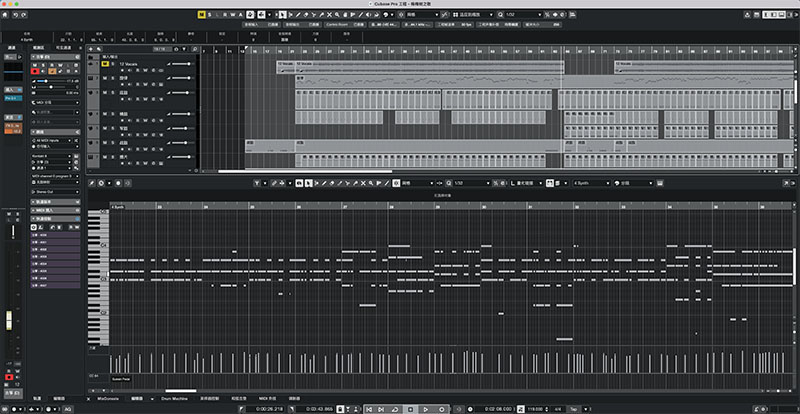Open the 1/32 quantize dropdown in the top toolbar

coord(522,15)
